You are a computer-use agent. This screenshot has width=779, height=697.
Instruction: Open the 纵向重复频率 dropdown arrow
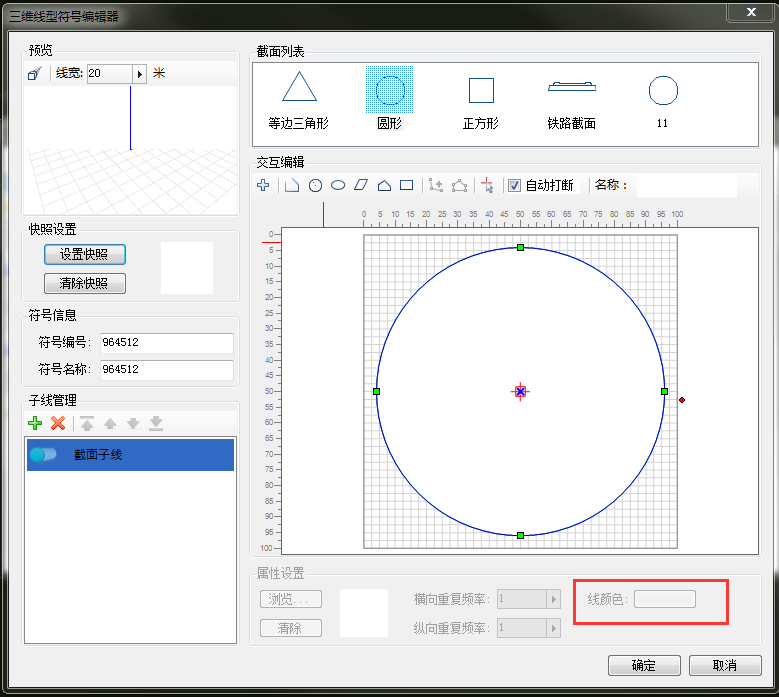click(x=553, y=628)
